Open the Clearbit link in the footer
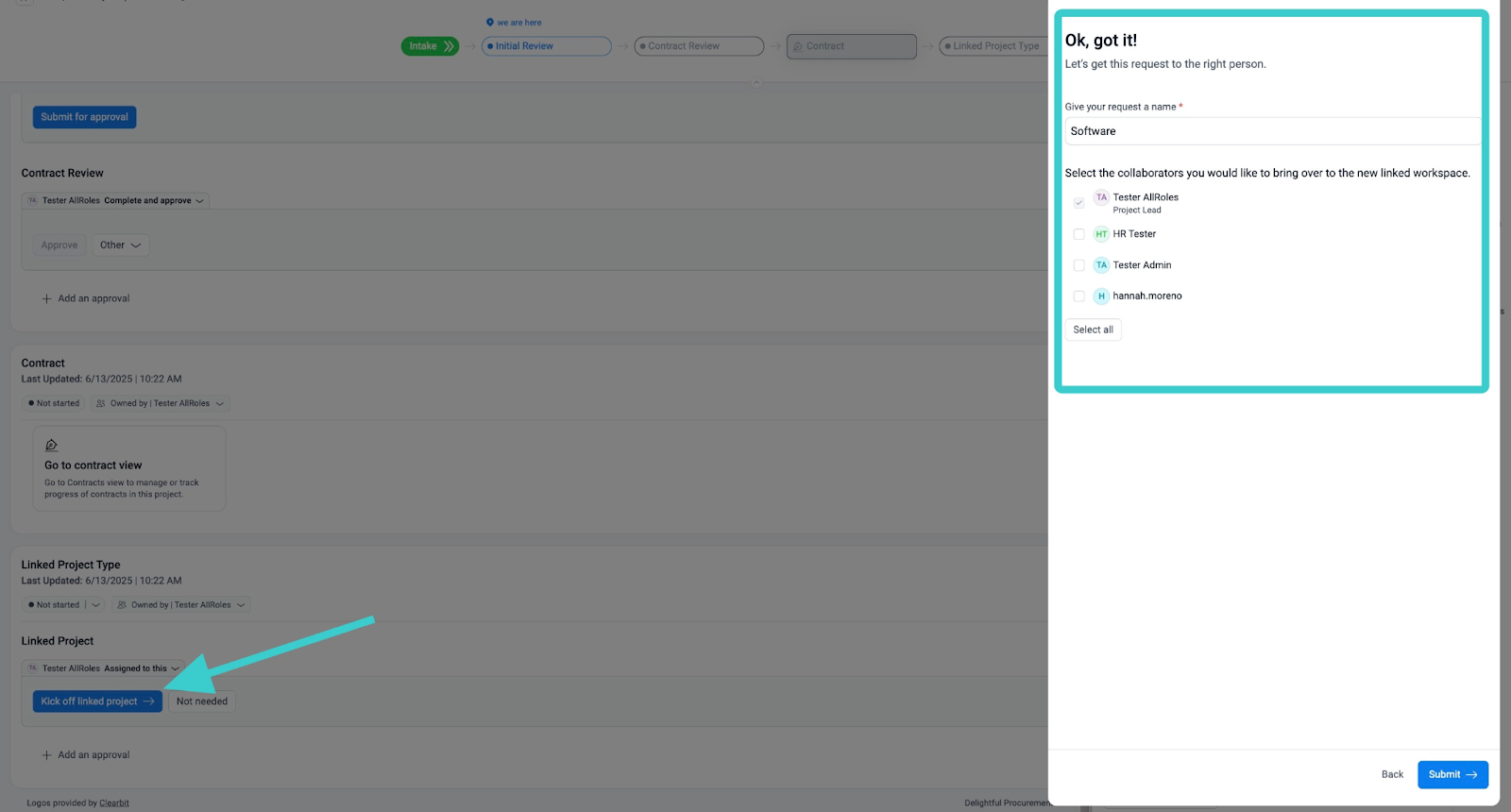The image size is (1511, 812). click(114, 804)
